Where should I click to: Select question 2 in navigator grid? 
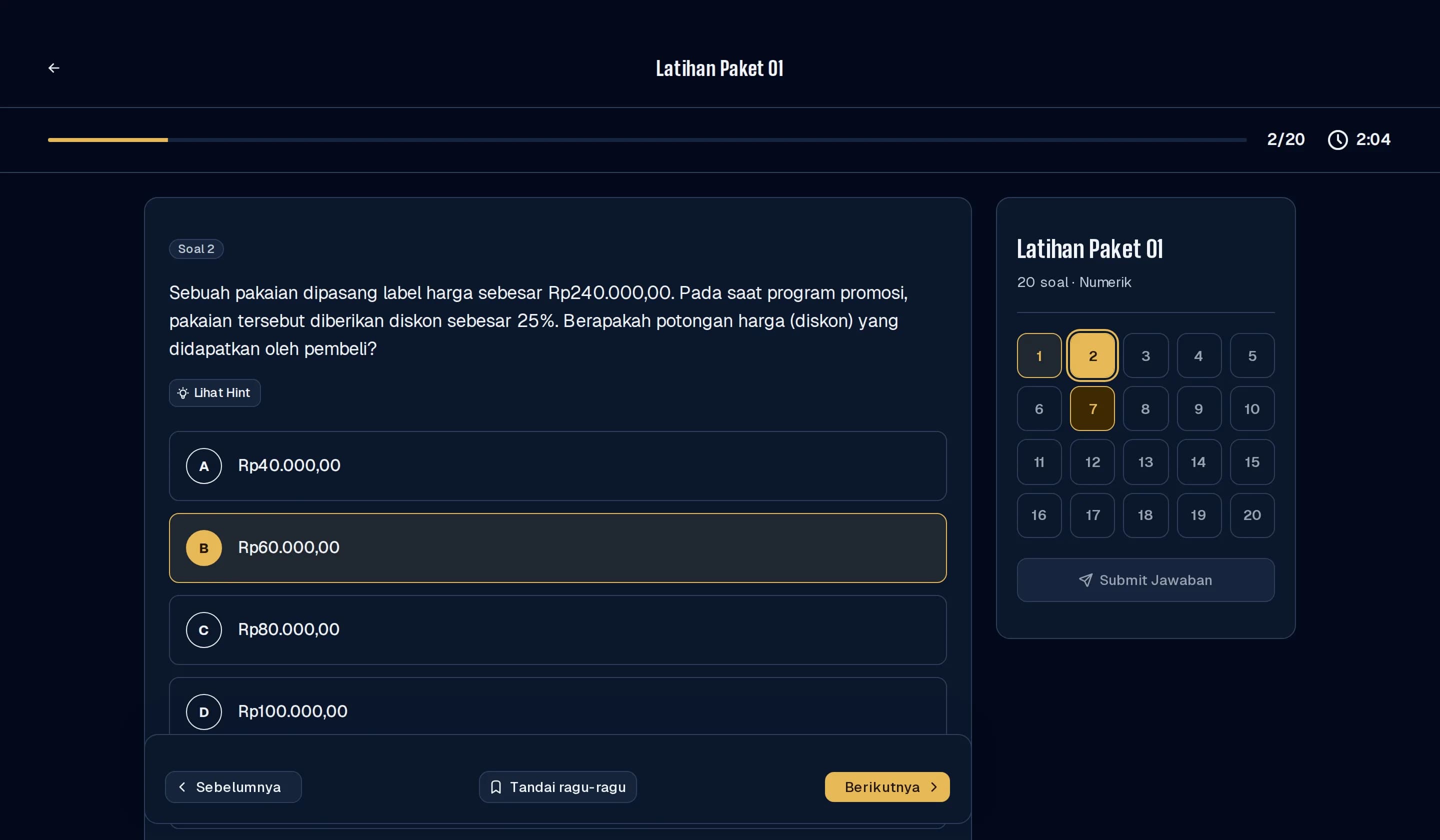[1092, 355]
